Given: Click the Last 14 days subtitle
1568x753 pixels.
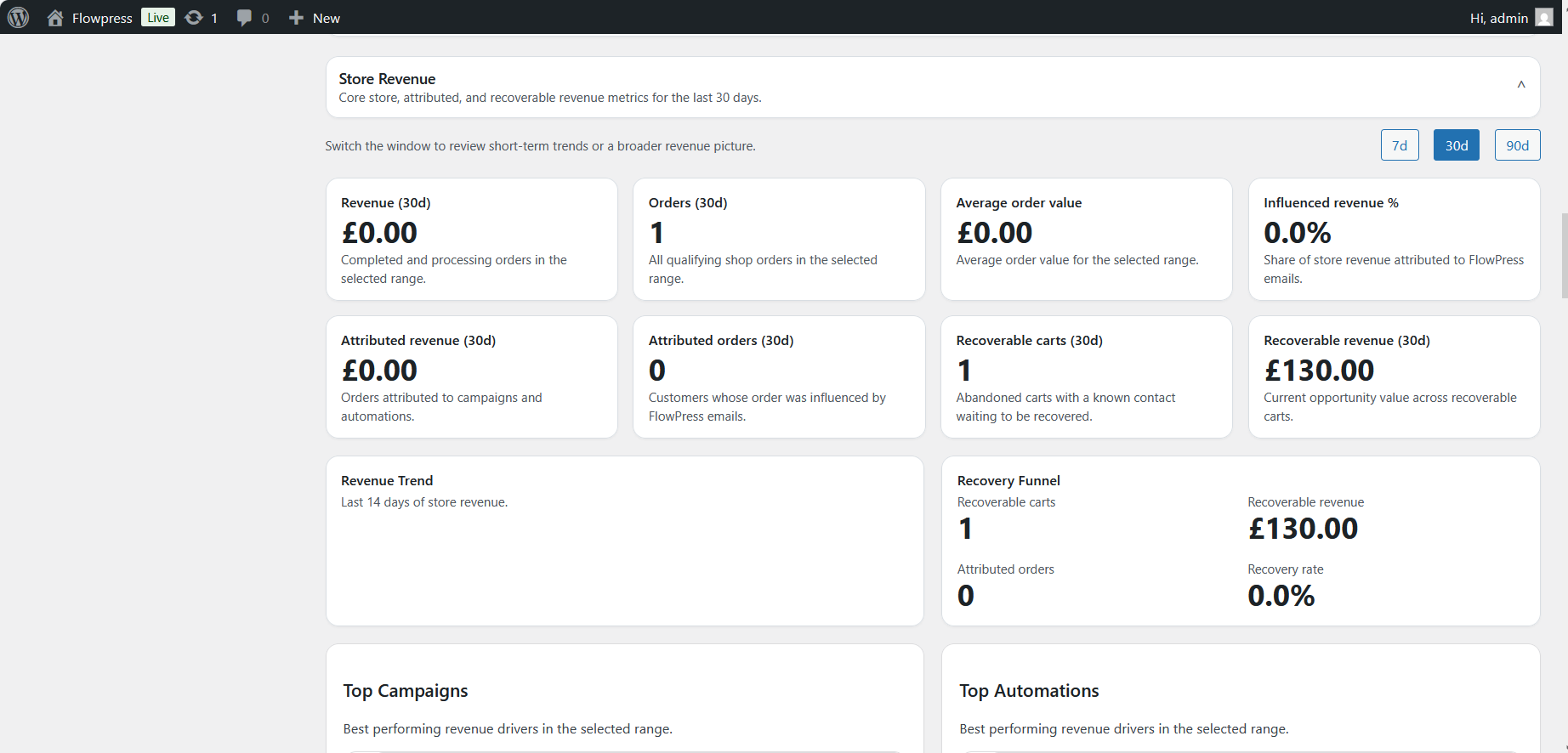Looking at the screenshot, I should pos(424,502).
